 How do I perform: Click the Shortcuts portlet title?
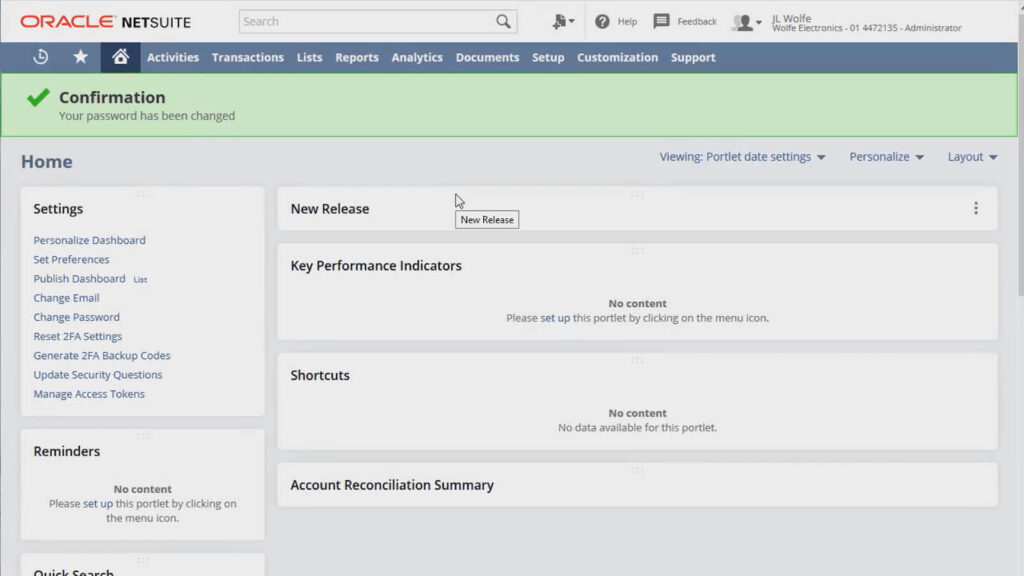320,376
